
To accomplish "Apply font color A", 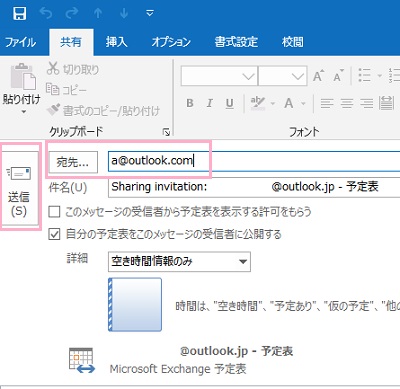I will 289,103.
